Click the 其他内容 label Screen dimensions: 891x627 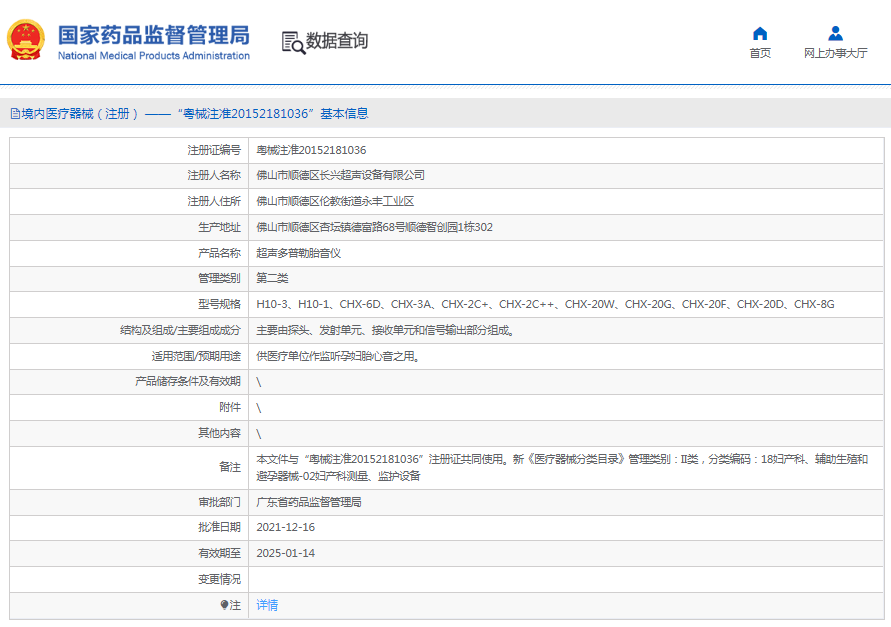219,433
